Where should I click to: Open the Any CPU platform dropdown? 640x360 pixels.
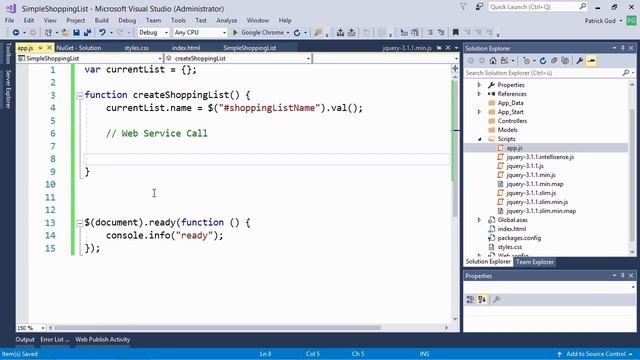[200, 32]
